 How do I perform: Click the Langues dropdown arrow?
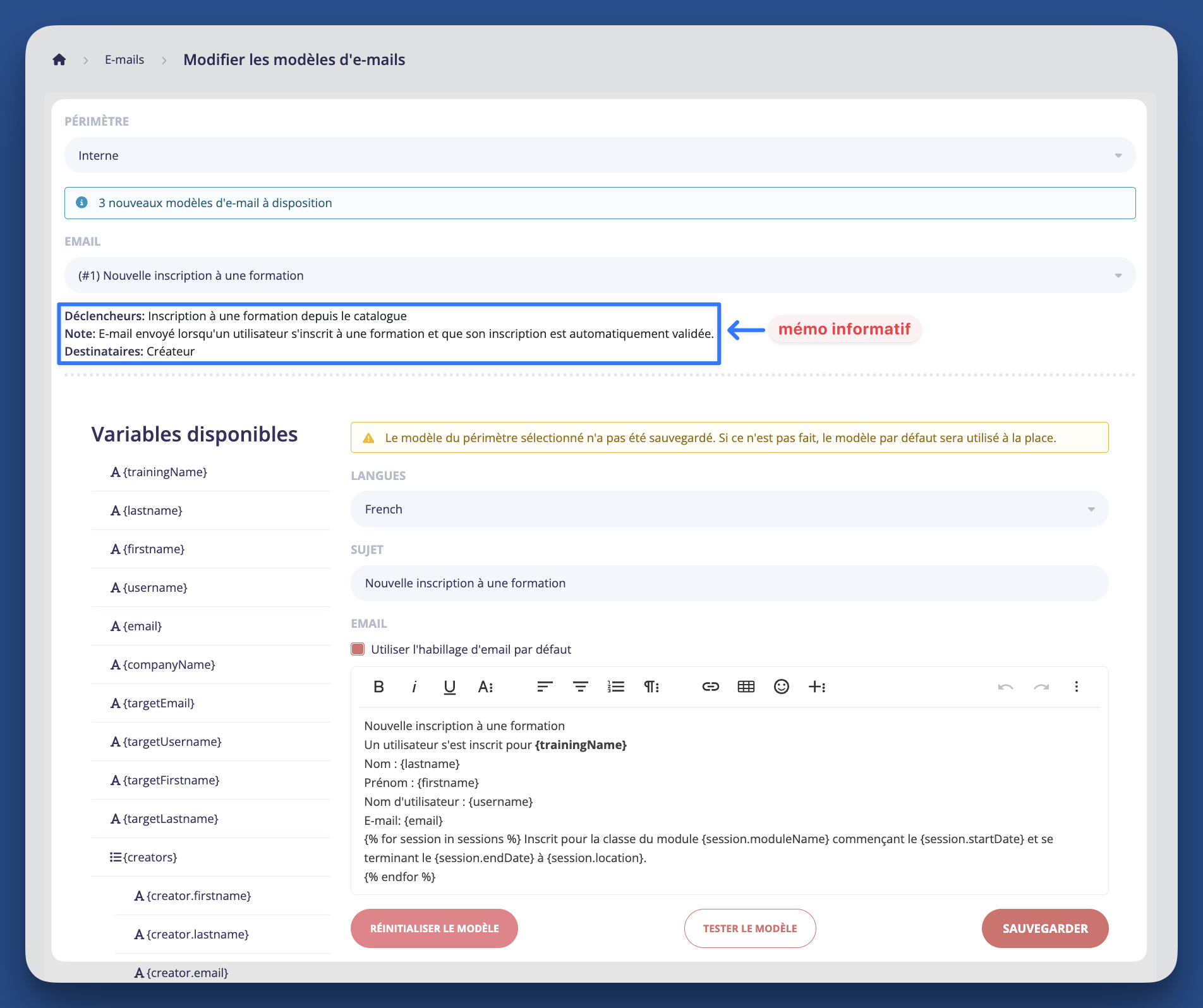(x=1091, y=509)
